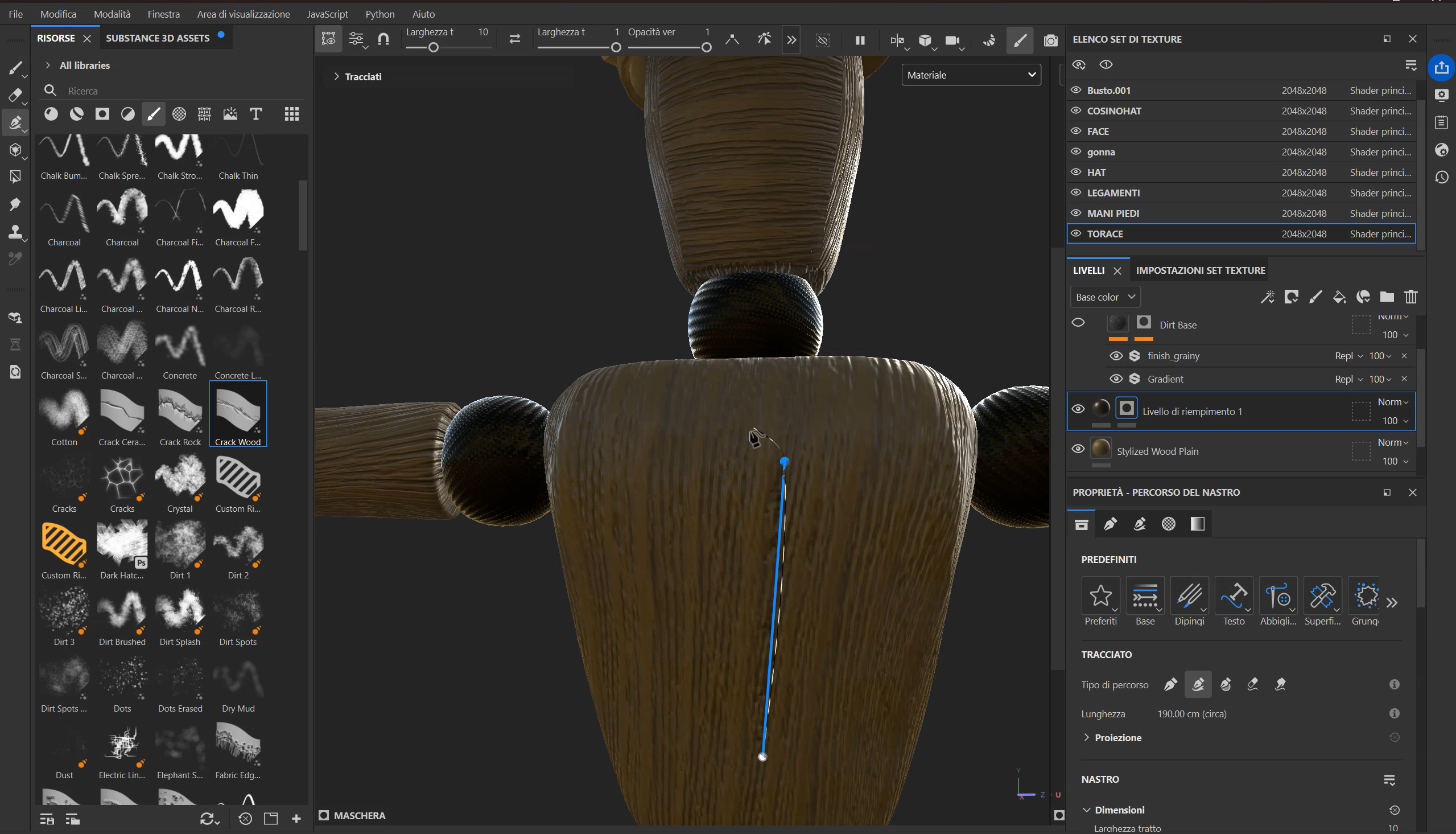Open the Modalità menu
The image size is (1456, 834).
coord(112,14)
